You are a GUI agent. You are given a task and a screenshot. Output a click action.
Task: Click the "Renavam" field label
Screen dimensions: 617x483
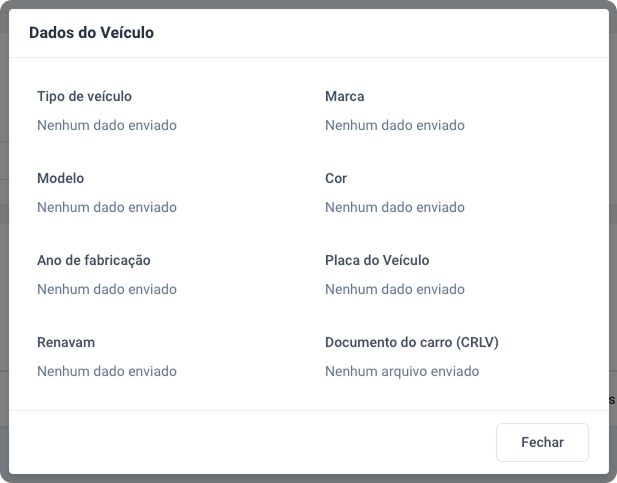coord(66,343)
